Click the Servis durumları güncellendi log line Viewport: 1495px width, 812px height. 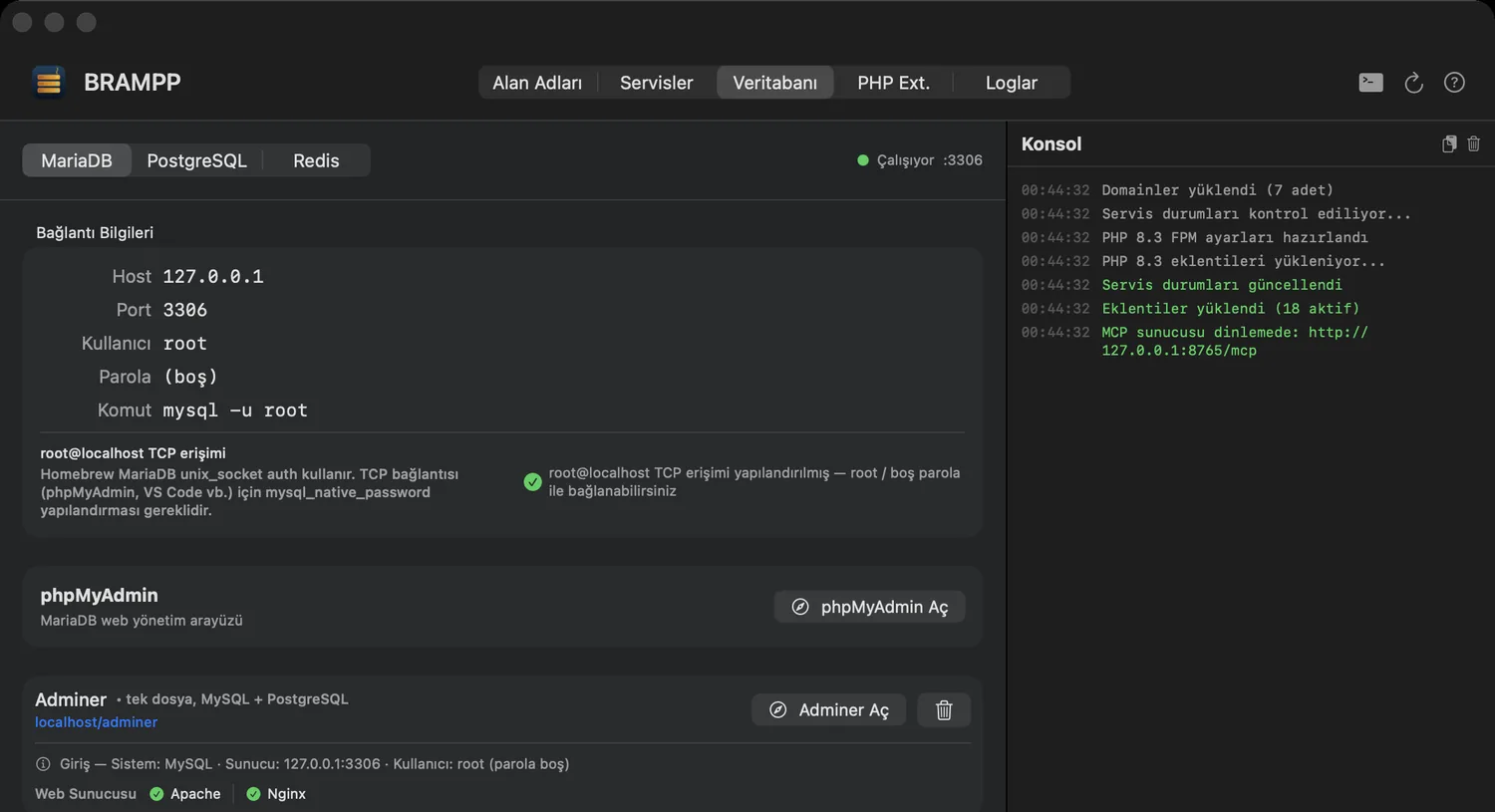click(1222, 285)
